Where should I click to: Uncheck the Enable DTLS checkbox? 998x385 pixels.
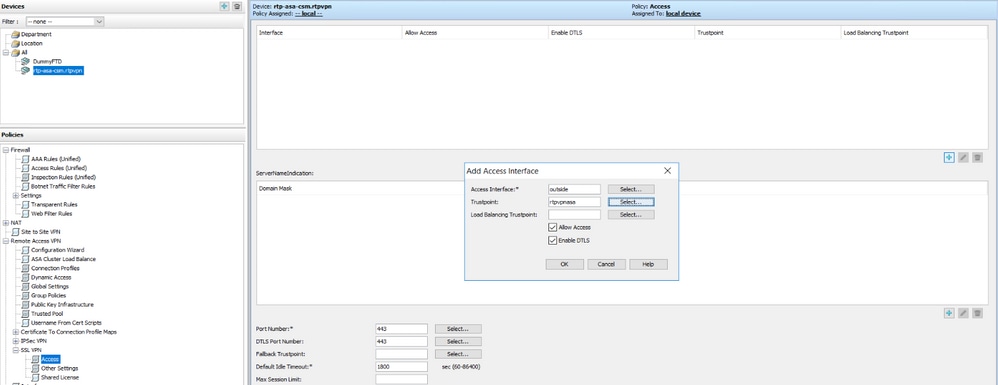pyautogui.click(x=552, y=240)
